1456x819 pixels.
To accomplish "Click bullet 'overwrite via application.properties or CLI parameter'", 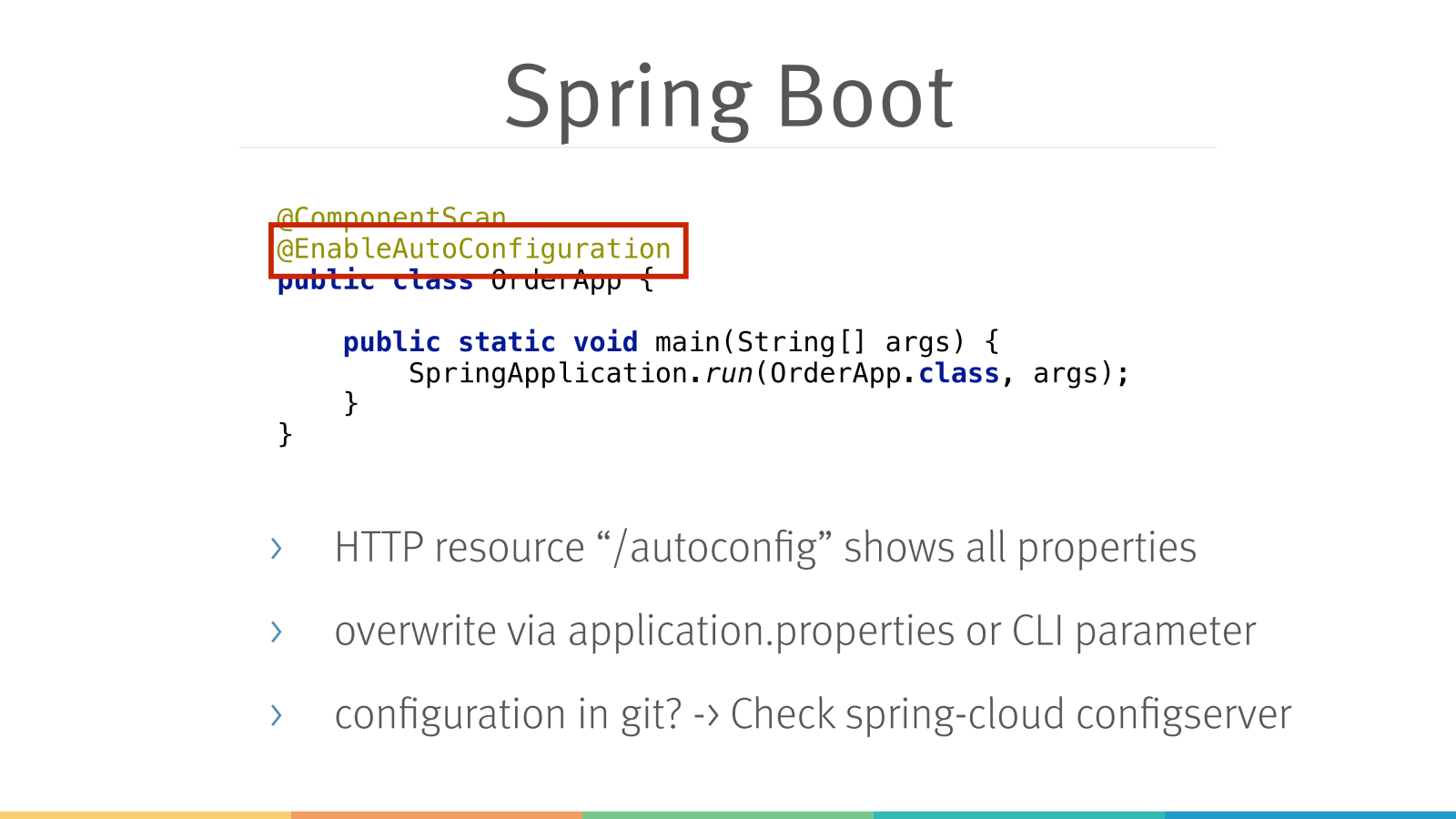I will click(x=795, y=632).
